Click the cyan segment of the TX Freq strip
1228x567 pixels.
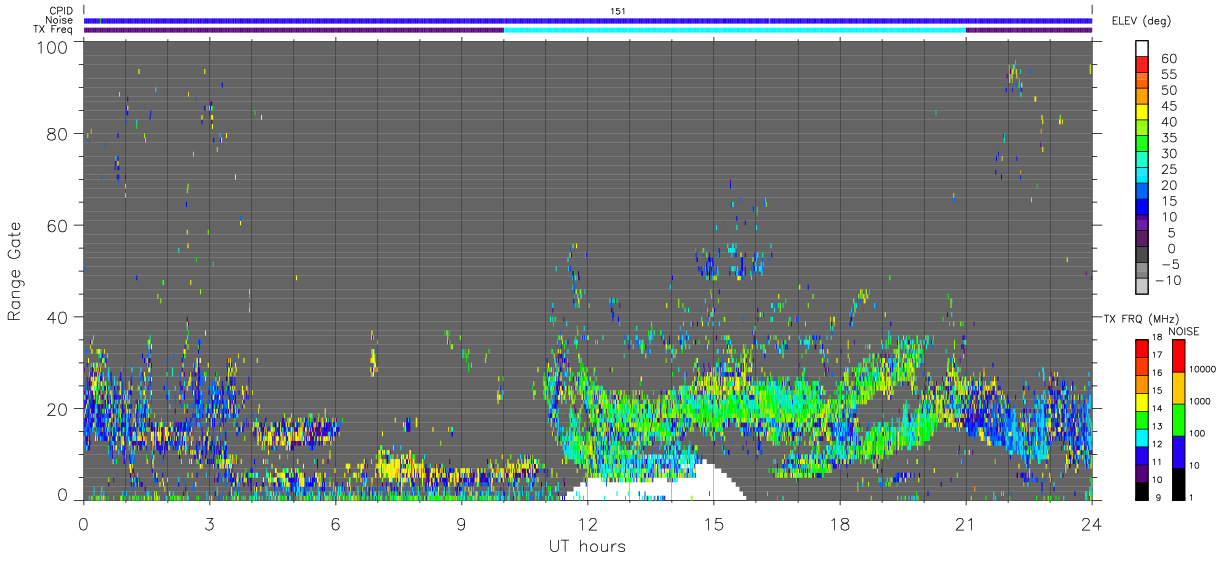tap(735, 29)
